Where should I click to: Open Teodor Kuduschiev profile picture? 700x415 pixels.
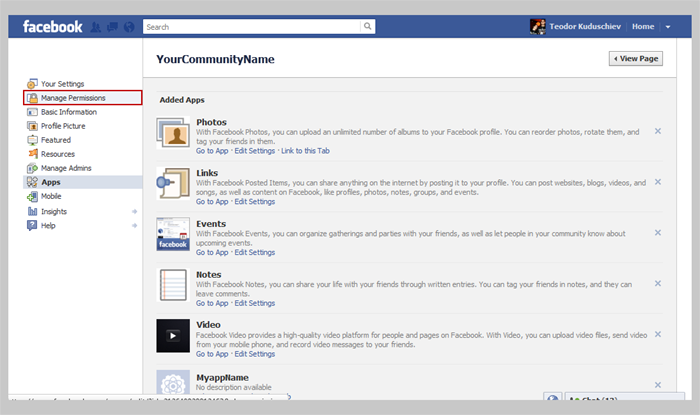[538, 26]
